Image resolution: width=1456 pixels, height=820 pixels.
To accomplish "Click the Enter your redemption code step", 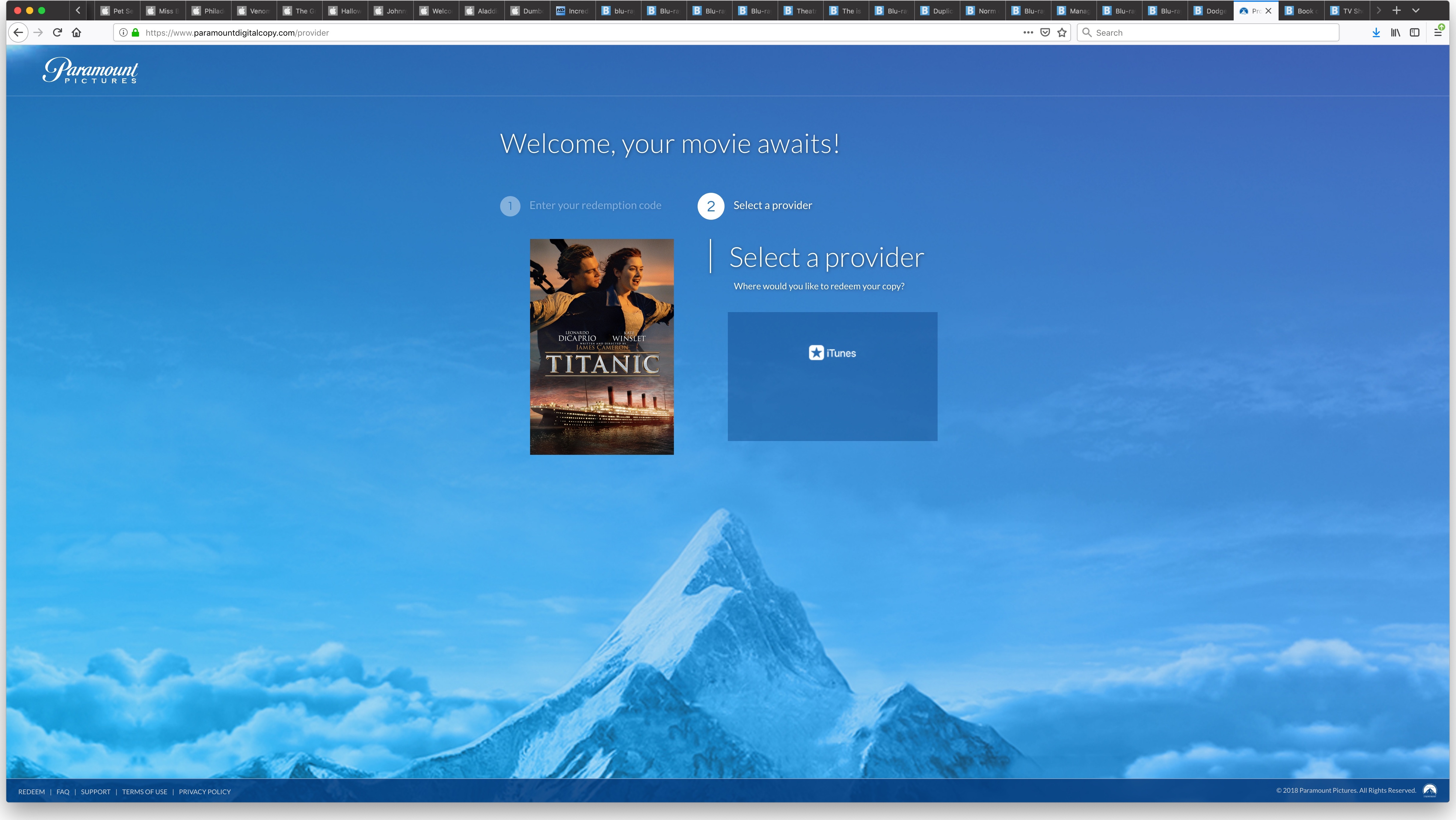I will [x=595, y=205].
